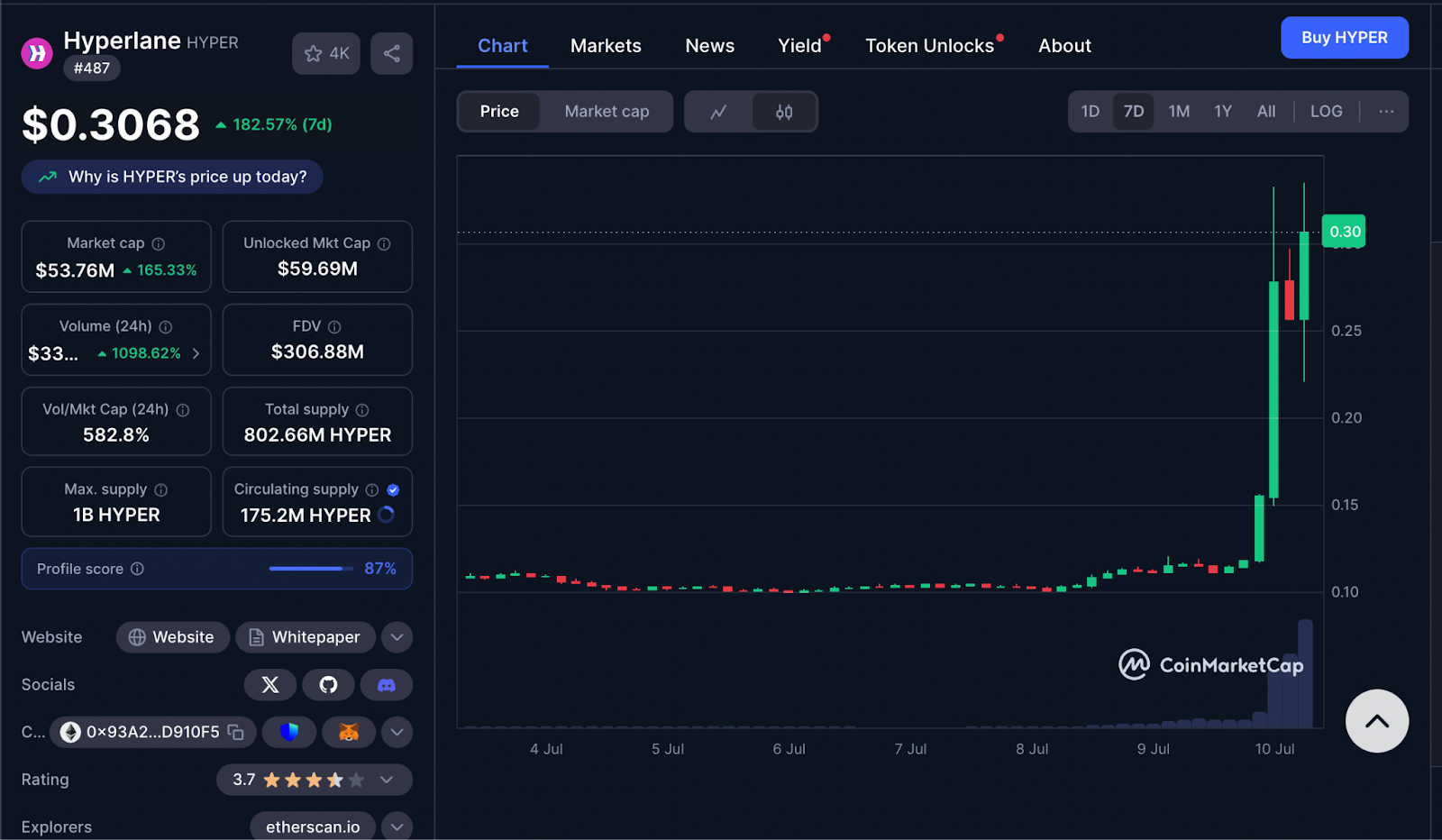Viewport: 1442px width, 840px height.
Task: Click Circulating supply info icon
Action: pos(372,489)
